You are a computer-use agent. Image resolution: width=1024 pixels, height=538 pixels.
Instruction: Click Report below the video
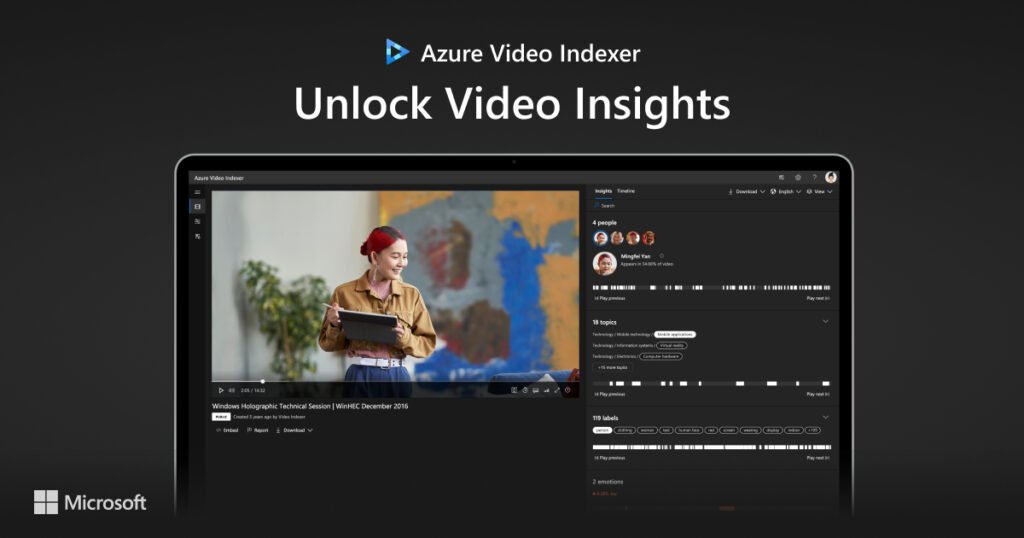tap(258, 430)
